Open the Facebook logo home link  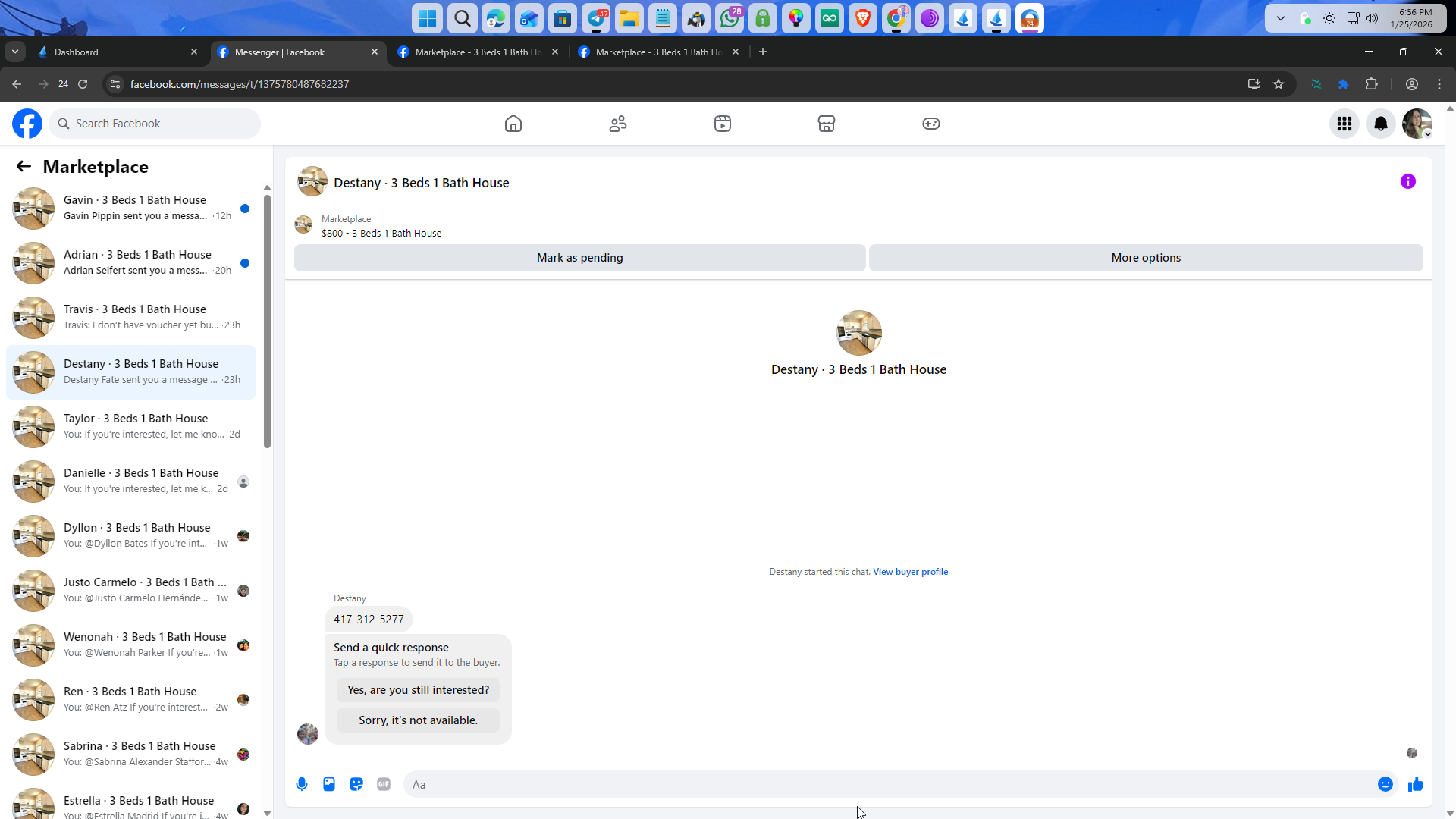tap(27, 124)
